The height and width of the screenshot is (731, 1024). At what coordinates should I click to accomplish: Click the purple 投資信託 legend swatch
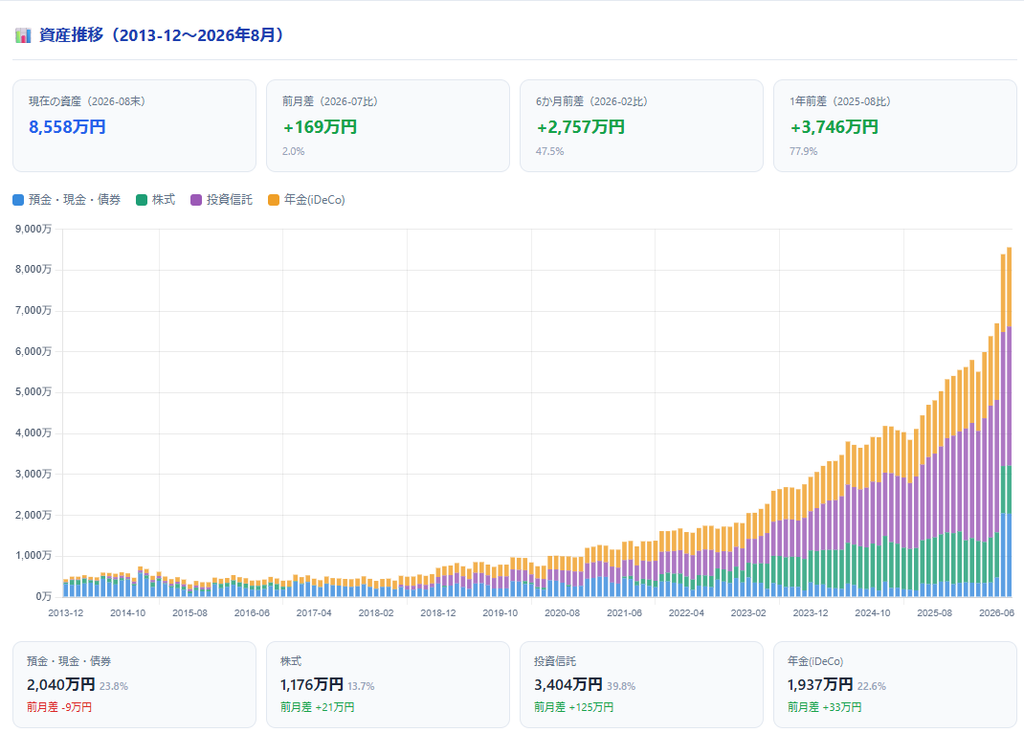(196, 200)
